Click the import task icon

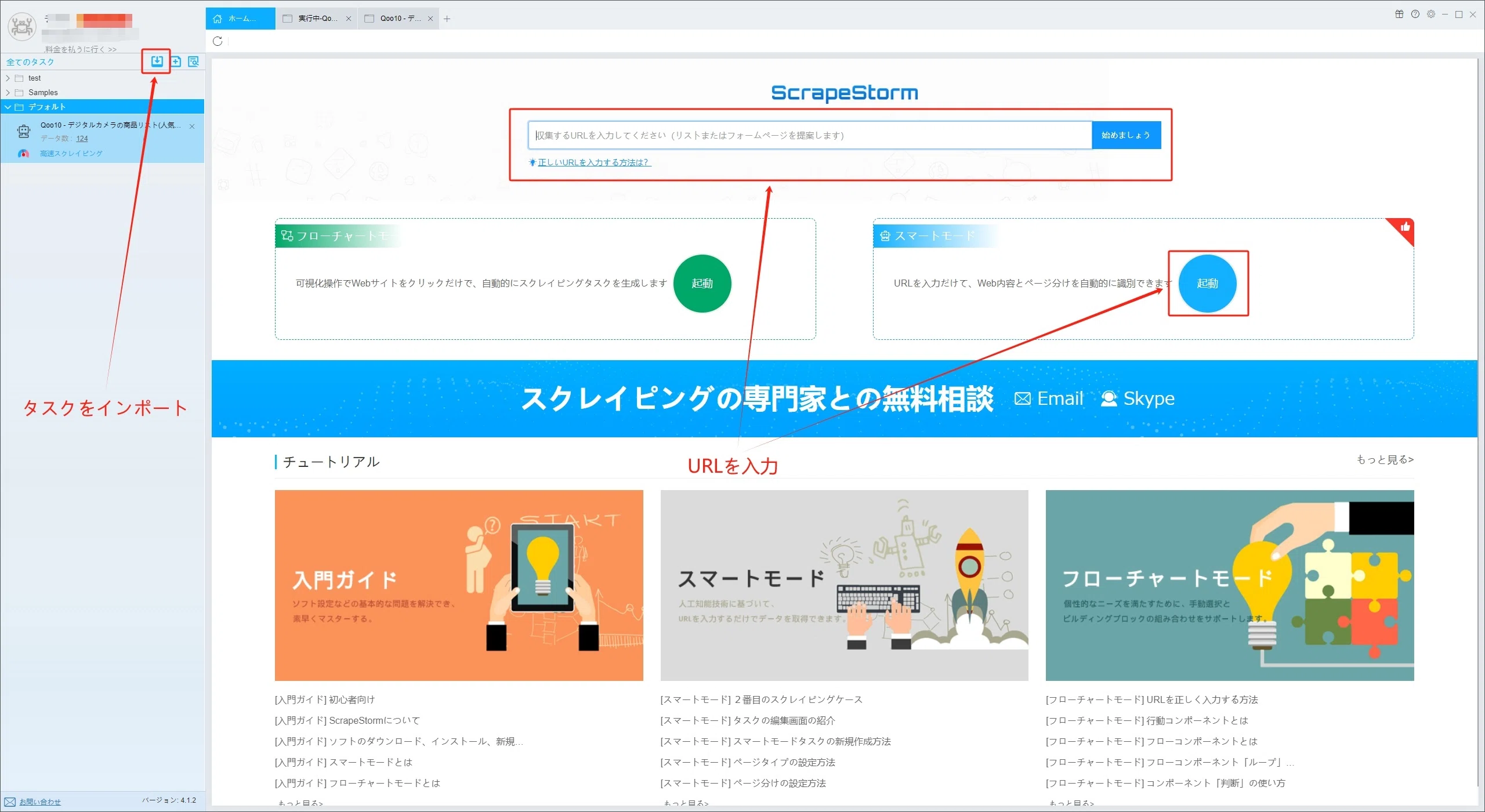(x=157, y=61)
